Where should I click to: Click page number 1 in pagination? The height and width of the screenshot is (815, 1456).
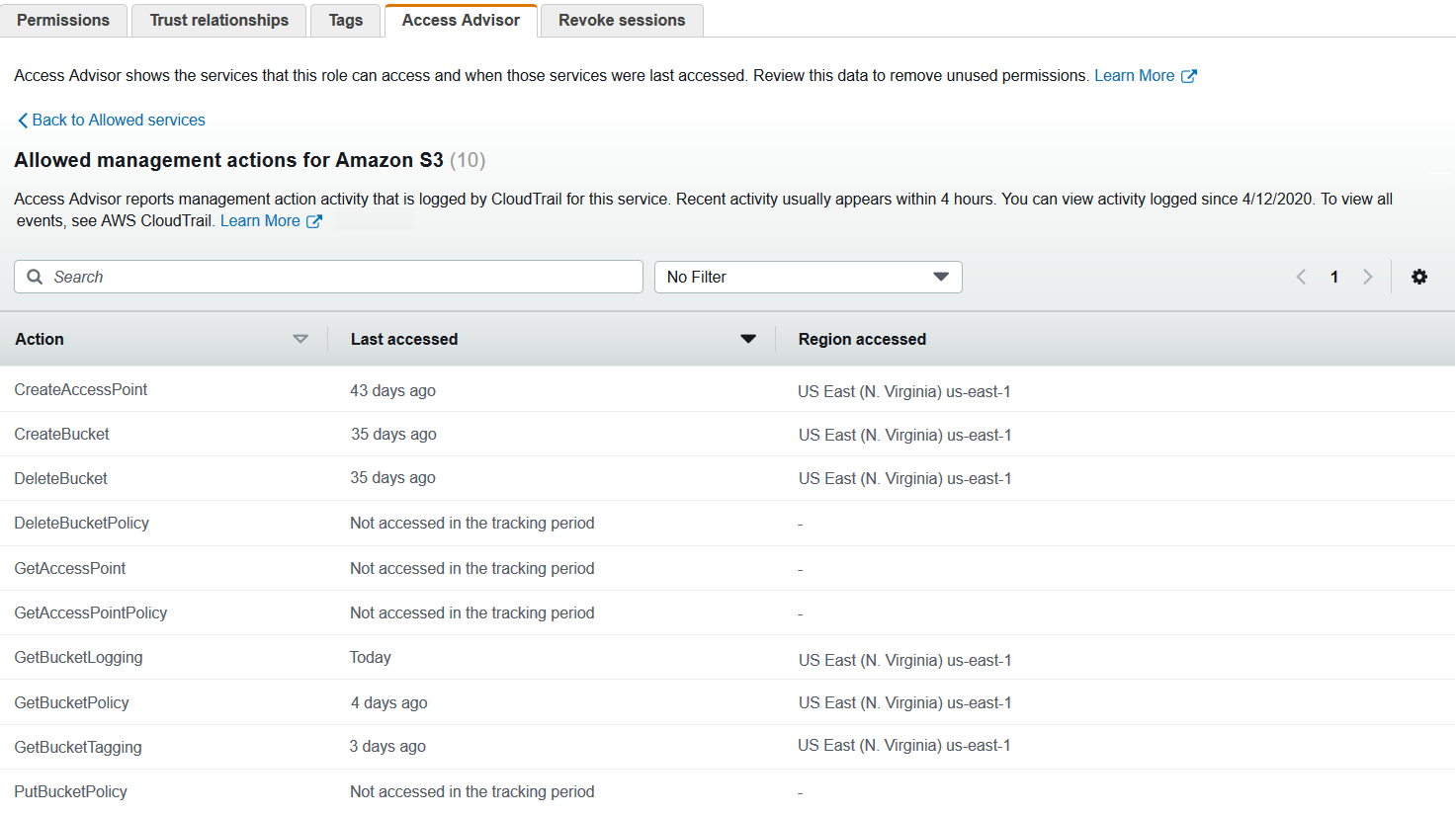tap(1333, 277)
